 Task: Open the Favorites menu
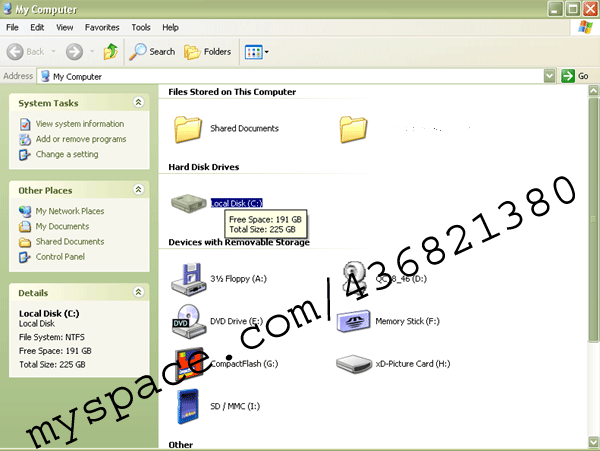[102, 28]
